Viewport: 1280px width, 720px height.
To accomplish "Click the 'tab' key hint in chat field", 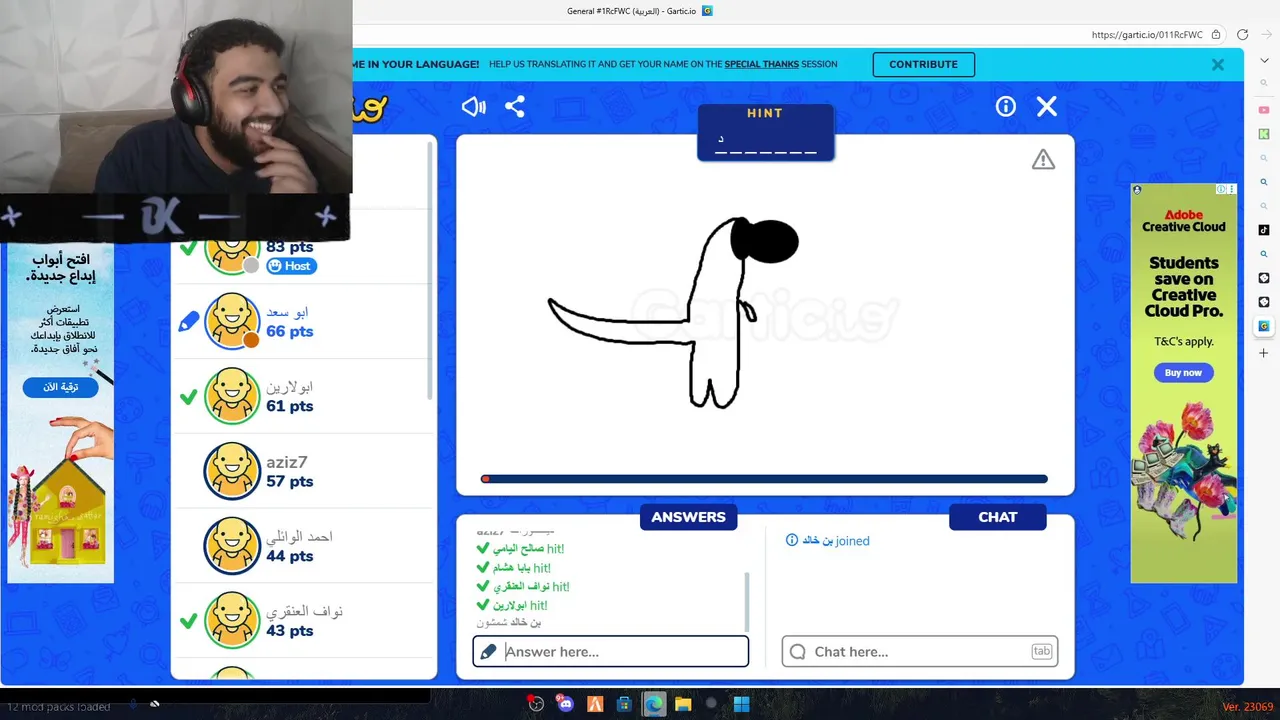I will (x=1042, y=651).
